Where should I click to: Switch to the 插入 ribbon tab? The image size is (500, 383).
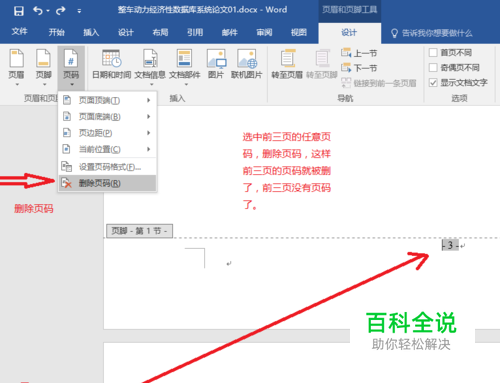(x=91, y=32)
